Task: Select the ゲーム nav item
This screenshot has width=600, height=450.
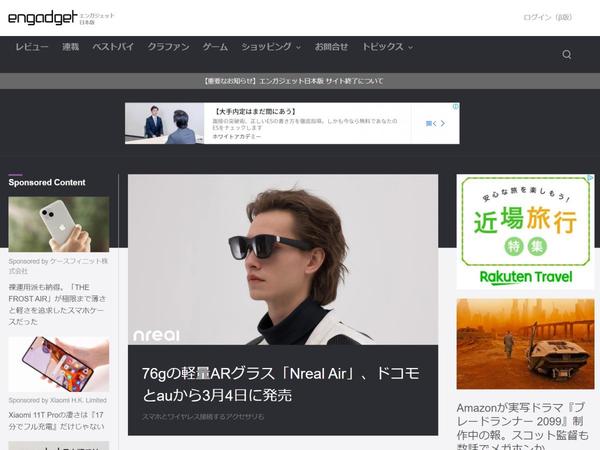Action: (215, 47)
